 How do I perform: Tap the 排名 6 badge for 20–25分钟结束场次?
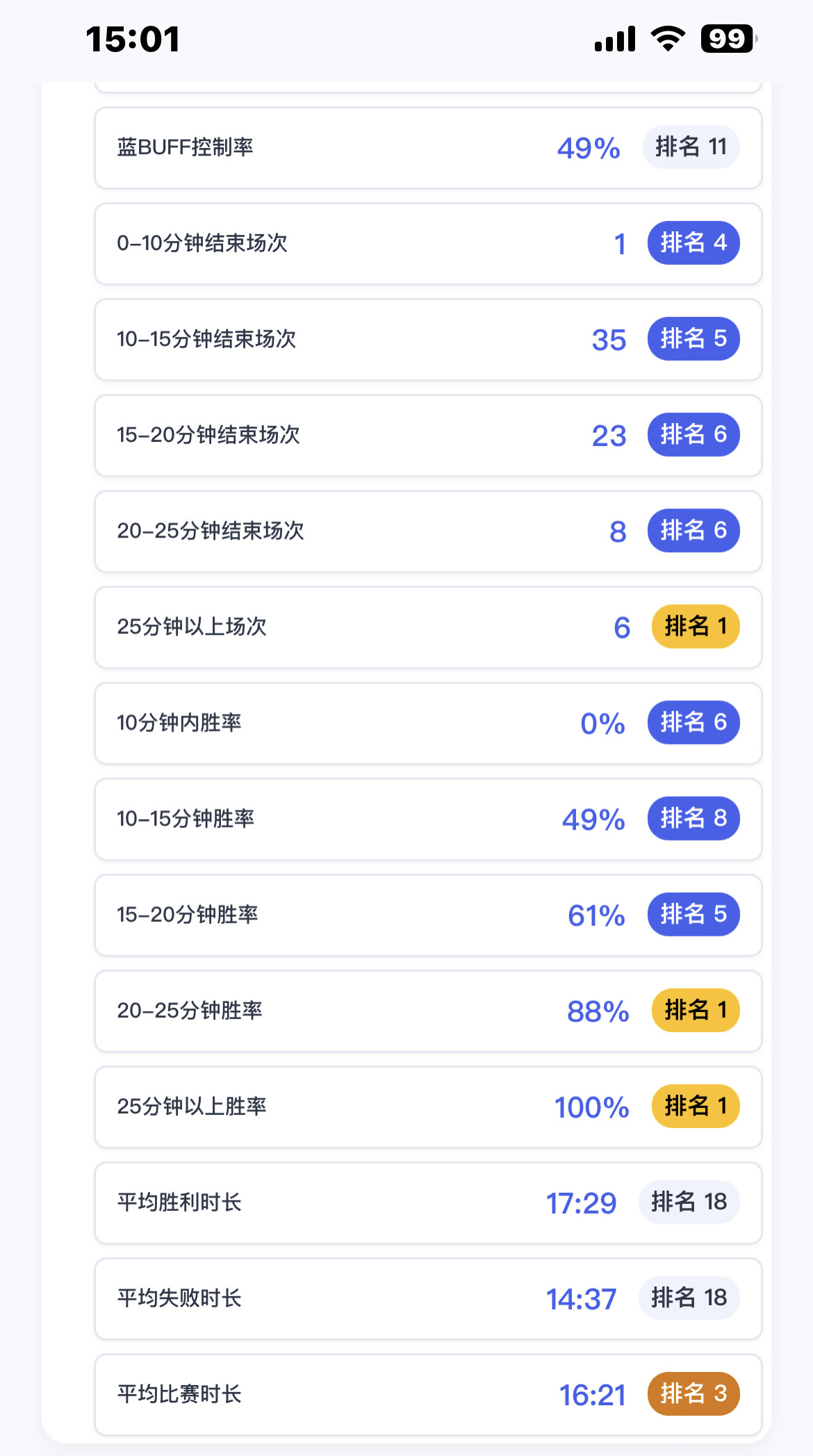click(693, 531)
